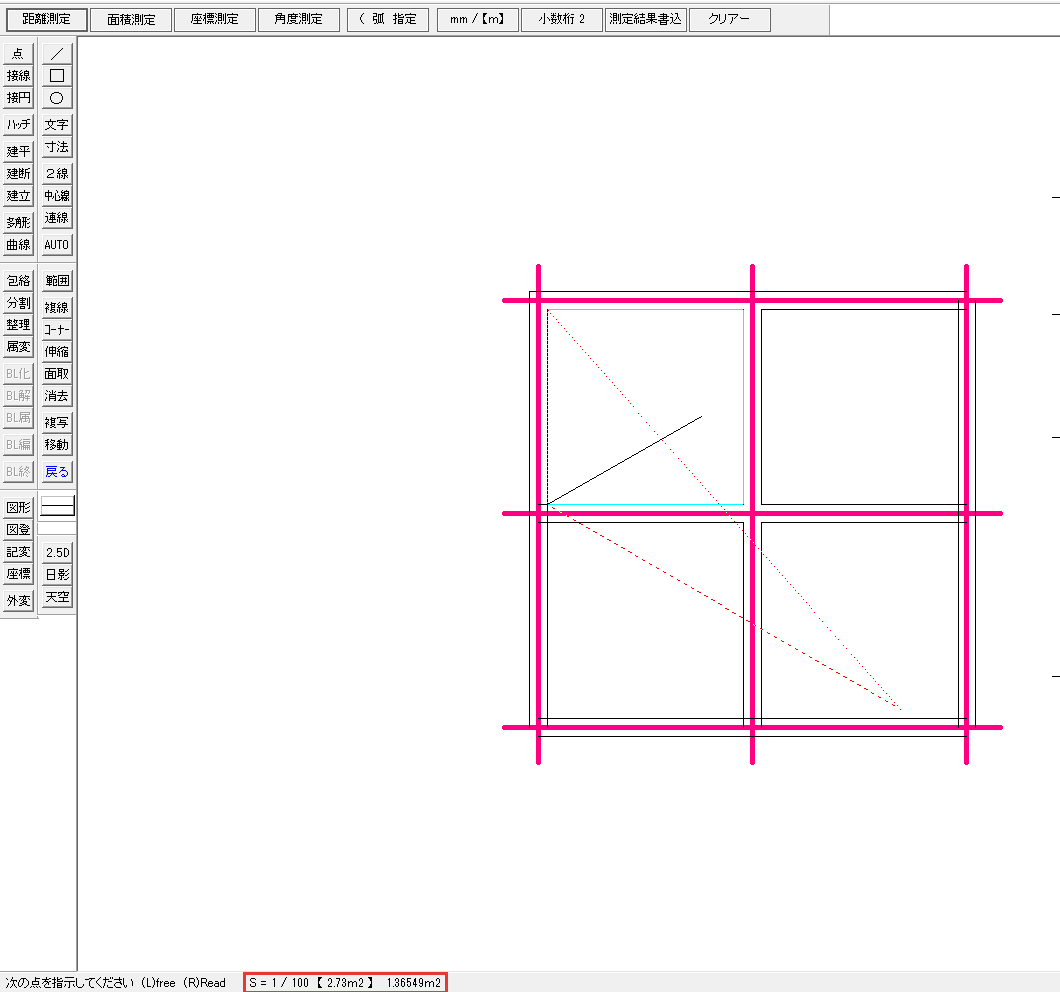Toggle 小数桁 2 decimal places setting

(x=561, y=19)
